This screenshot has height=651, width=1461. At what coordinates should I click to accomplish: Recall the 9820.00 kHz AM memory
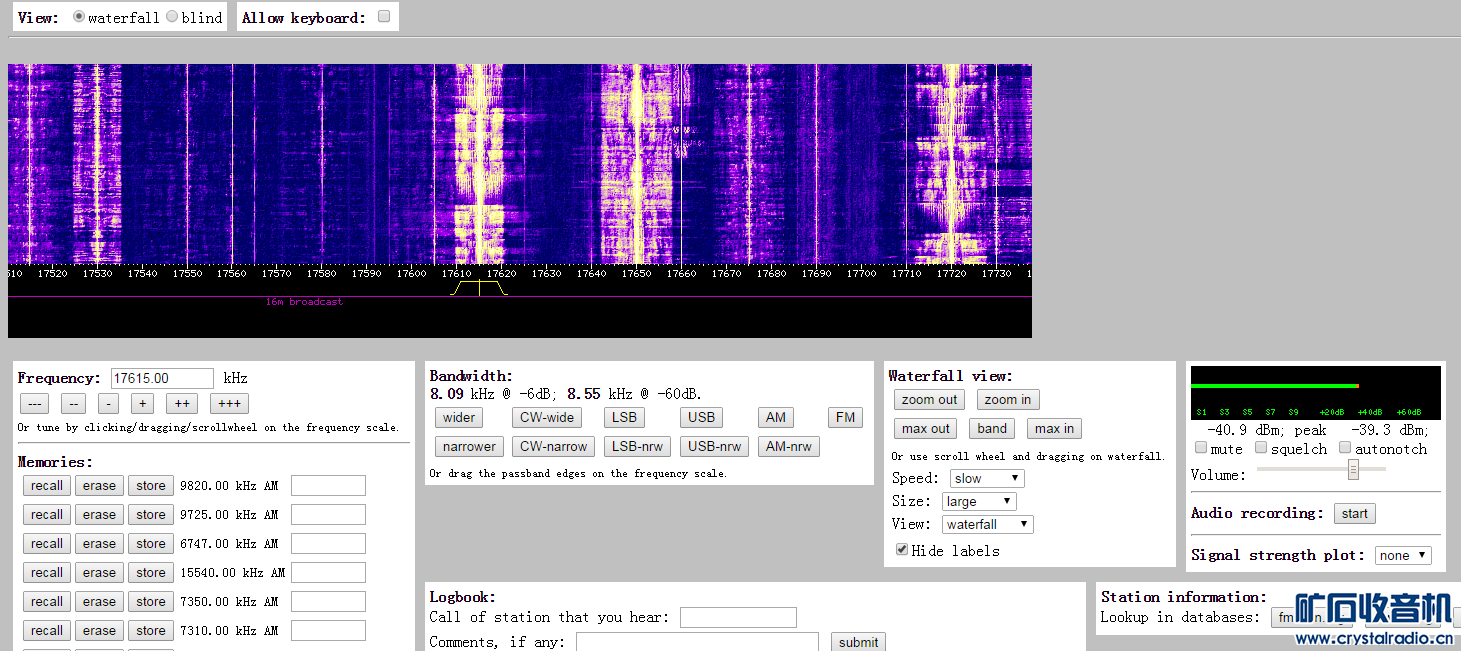pyautogui.click(x=46, y=486)
